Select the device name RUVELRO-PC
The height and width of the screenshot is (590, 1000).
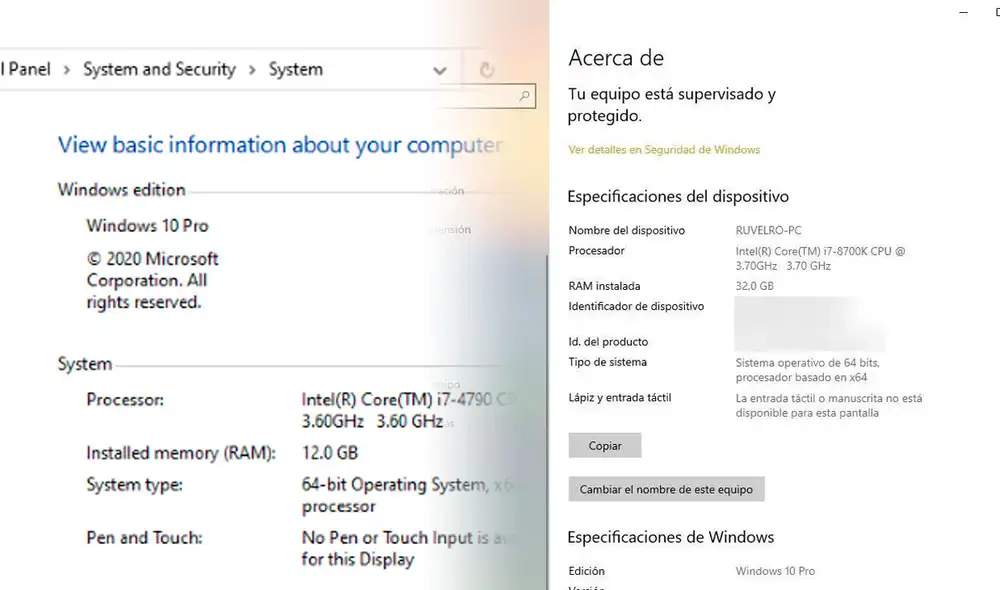[x=768, y=230]
